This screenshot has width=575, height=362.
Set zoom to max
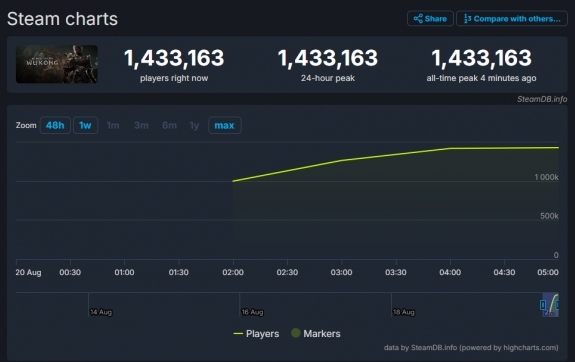224,125
